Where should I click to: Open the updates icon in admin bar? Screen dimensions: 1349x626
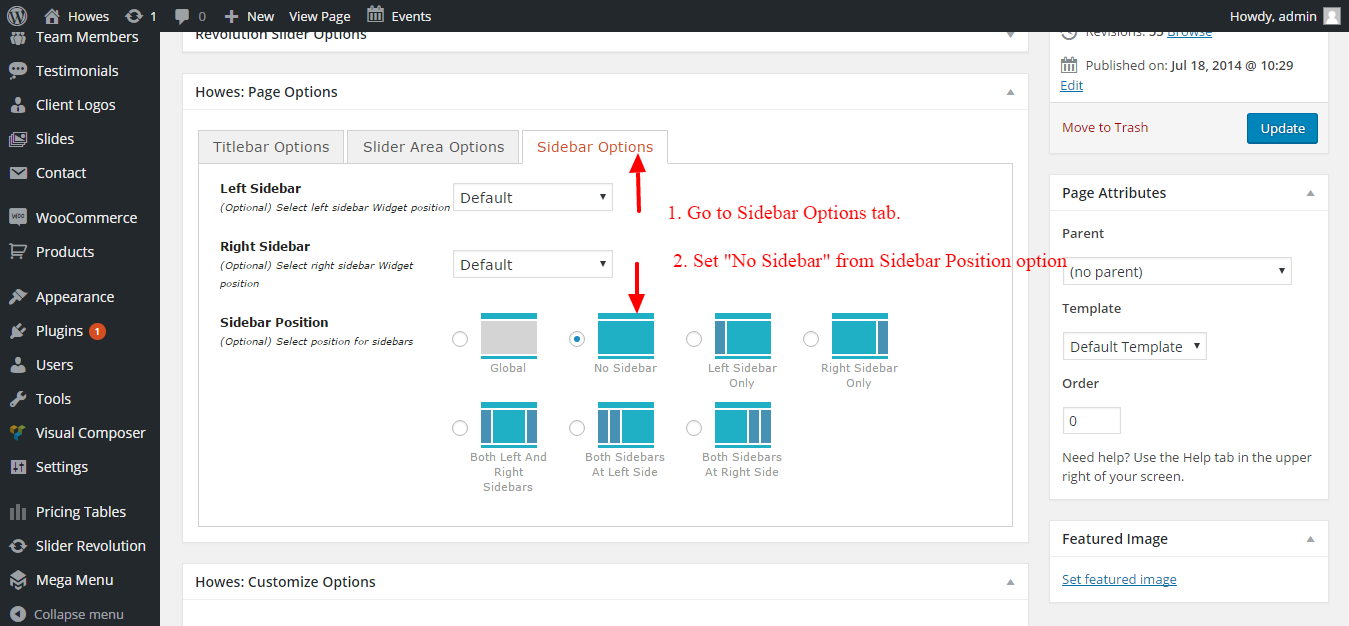pyautogui.click(x=133, y=16)
